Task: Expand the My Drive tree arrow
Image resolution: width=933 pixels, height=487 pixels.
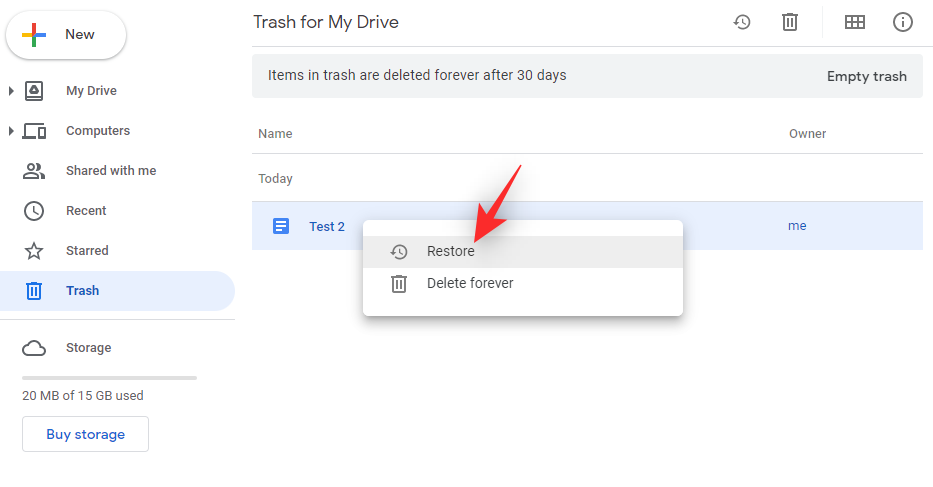Action: point(11,91)
